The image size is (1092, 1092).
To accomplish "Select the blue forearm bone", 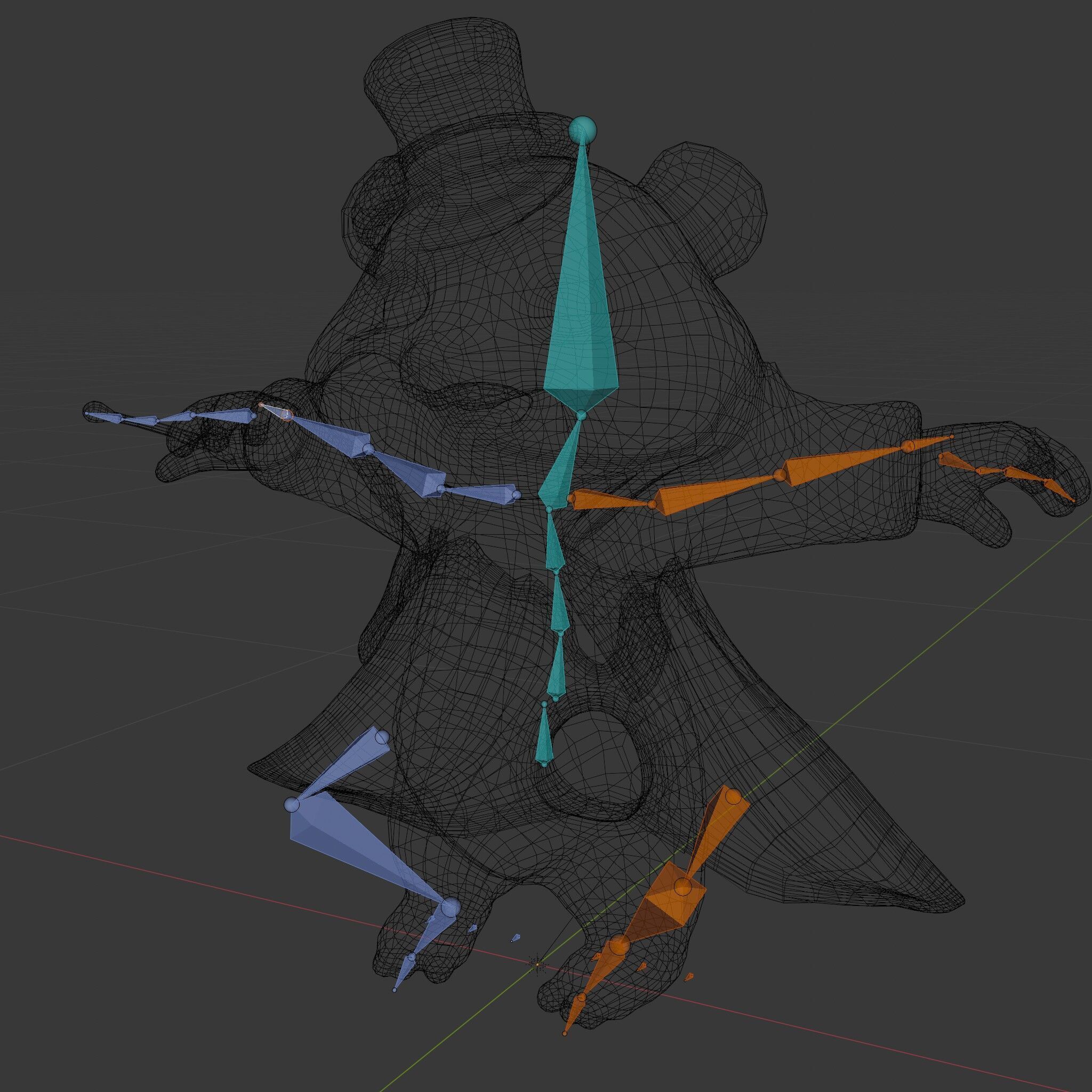I will pyautogui.click(x=331, y=436).
